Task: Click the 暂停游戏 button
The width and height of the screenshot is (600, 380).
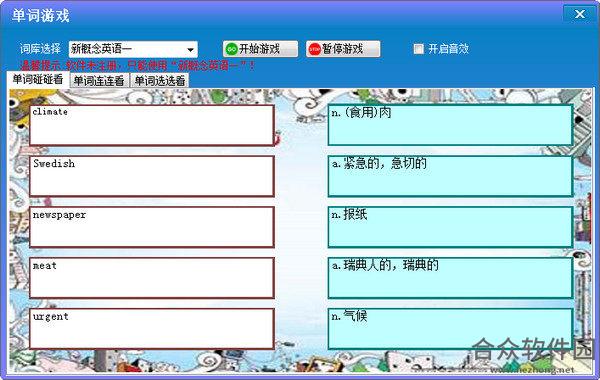Action: pos(343,49)
